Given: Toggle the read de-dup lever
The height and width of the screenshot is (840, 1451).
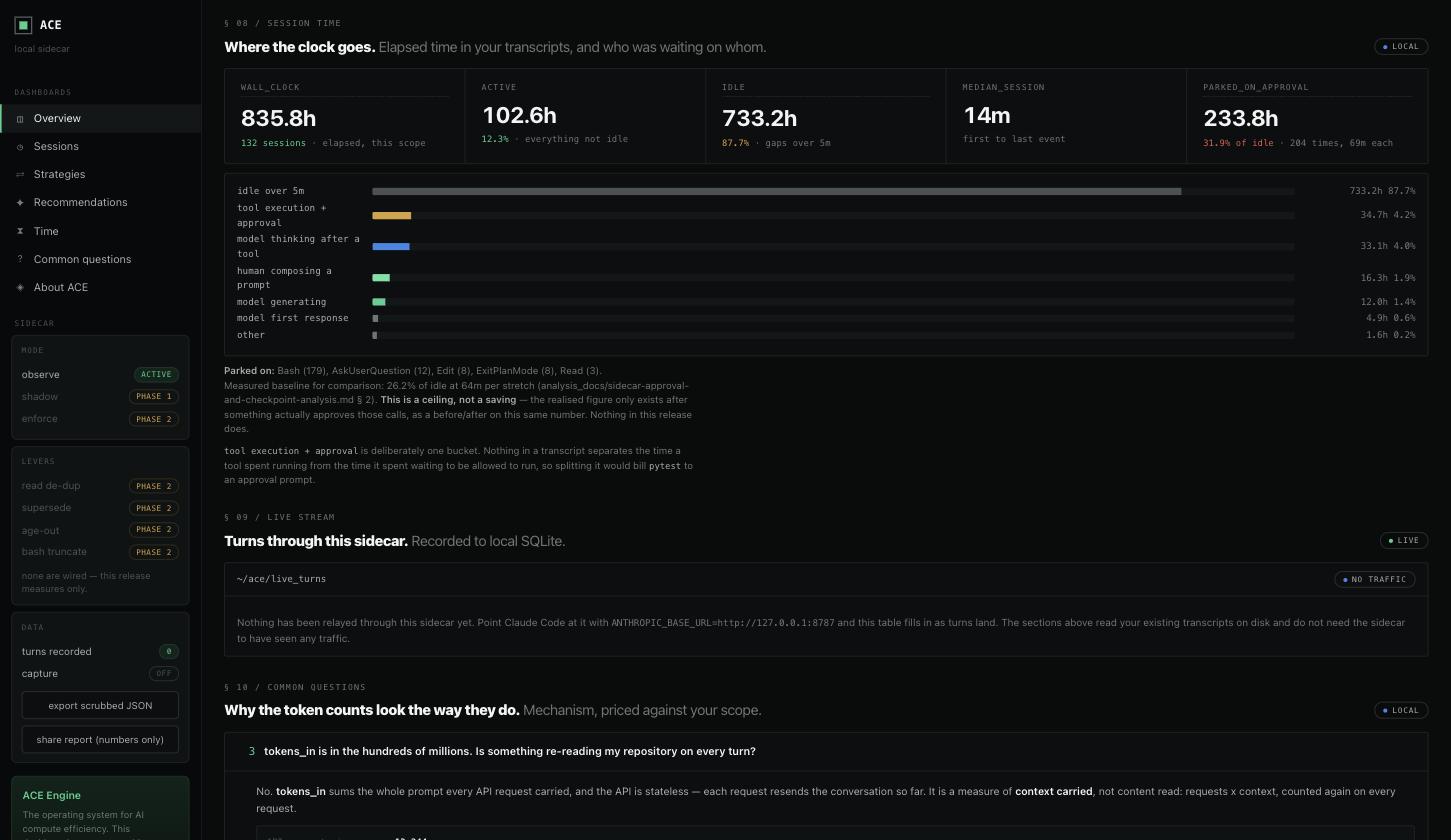Looking at the screenshot, I should click(100, 485).
